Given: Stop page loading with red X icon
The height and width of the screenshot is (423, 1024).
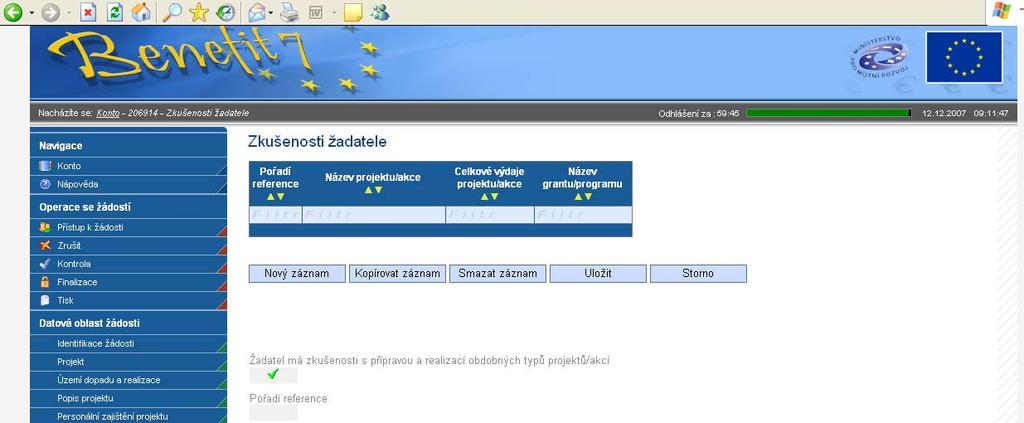Looking at the screenshot, I should [89, 12].
